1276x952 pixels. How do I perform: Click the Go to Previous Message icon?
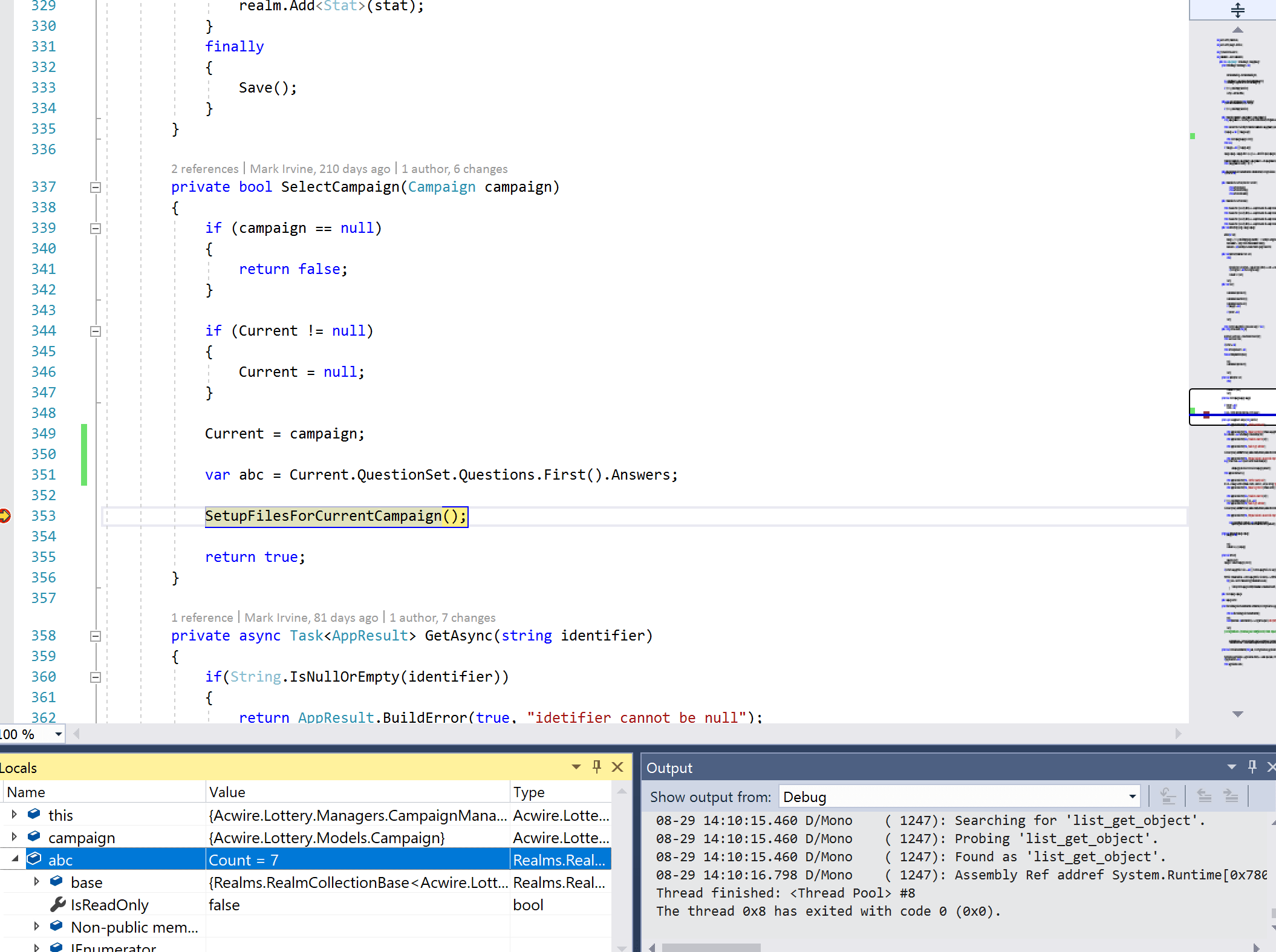click(x=1205, y=796)
